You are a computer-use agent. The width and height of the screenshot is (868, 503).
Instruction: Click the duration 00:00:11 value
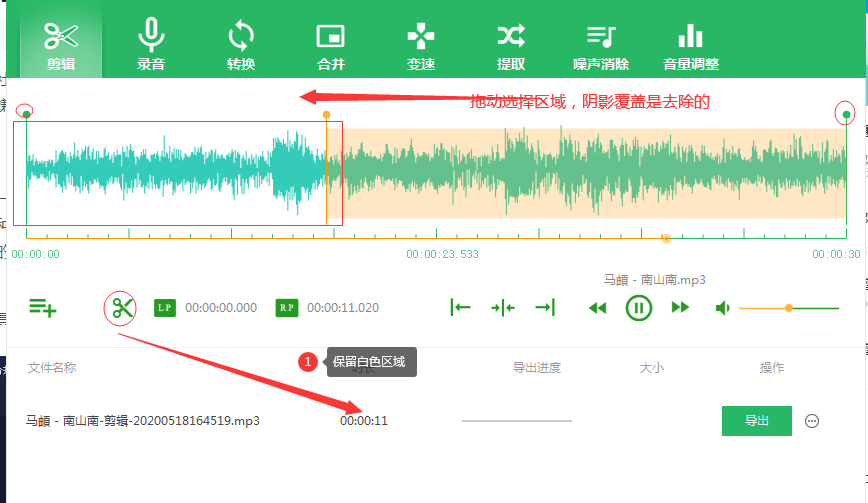coord(364,421)
